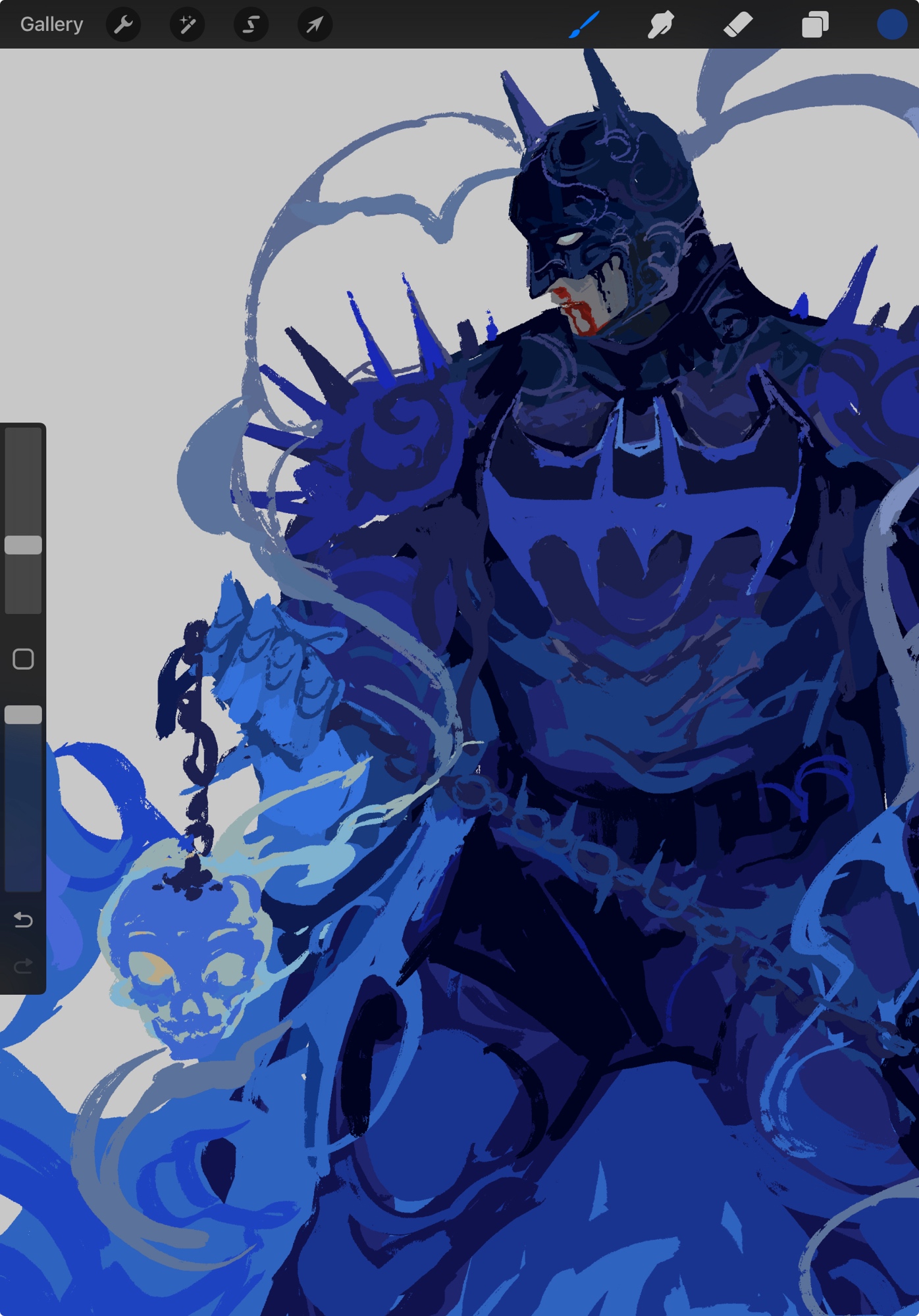Undo the last stroke
This screenshot has width=919, height=1316.
tap(24, 919)
